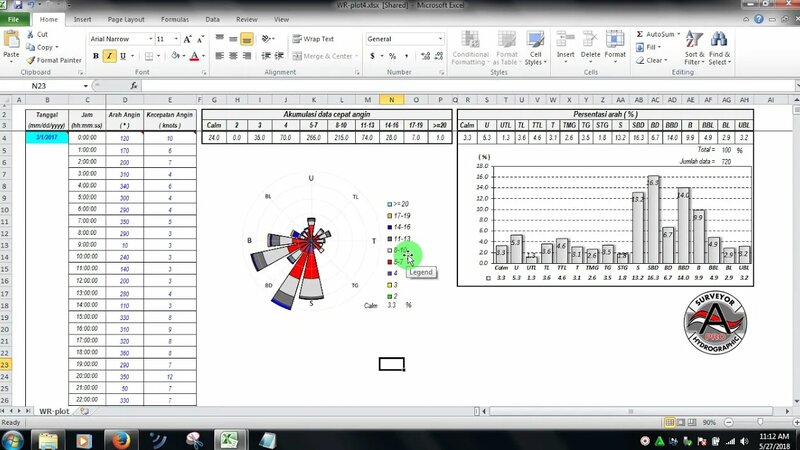Image resolution: width=800 pixels, height=450 pixels.
Task: Select the WR-plot sheet tab
Action: [x=54, y=411]
